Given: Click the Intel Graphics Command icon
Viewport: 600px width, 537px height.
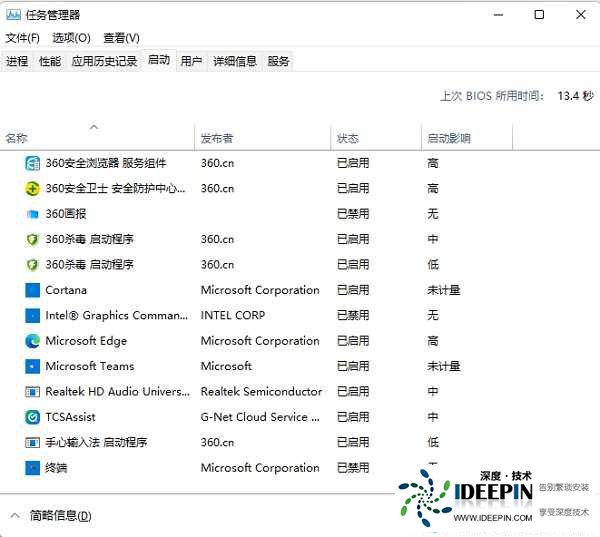Looking at the screenshot, I should point(32,315).
